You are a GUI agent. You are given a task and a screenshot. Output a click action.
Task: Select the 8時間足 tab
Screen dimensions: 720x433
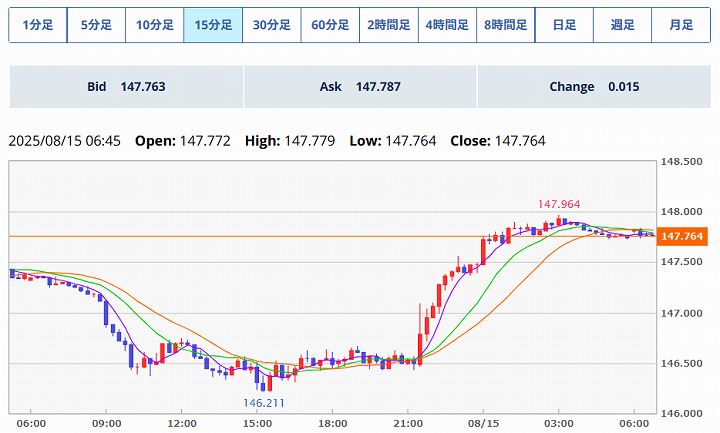tap(506, 25)
